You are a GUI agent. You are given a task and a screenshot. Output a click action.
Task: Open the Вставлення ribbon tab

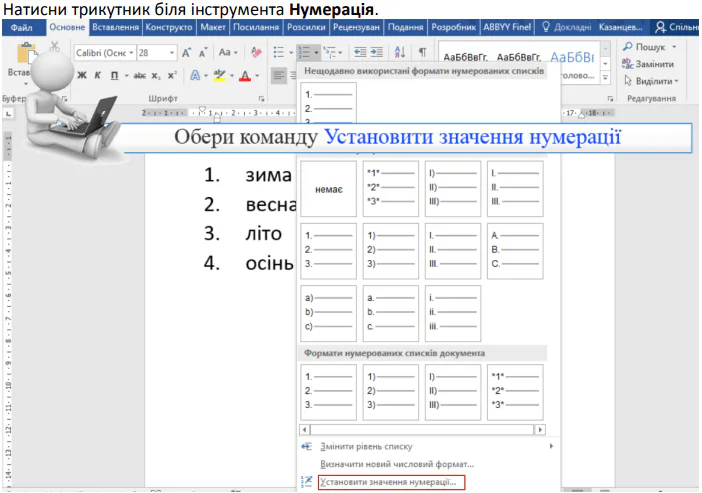click(x=115, y=27)
